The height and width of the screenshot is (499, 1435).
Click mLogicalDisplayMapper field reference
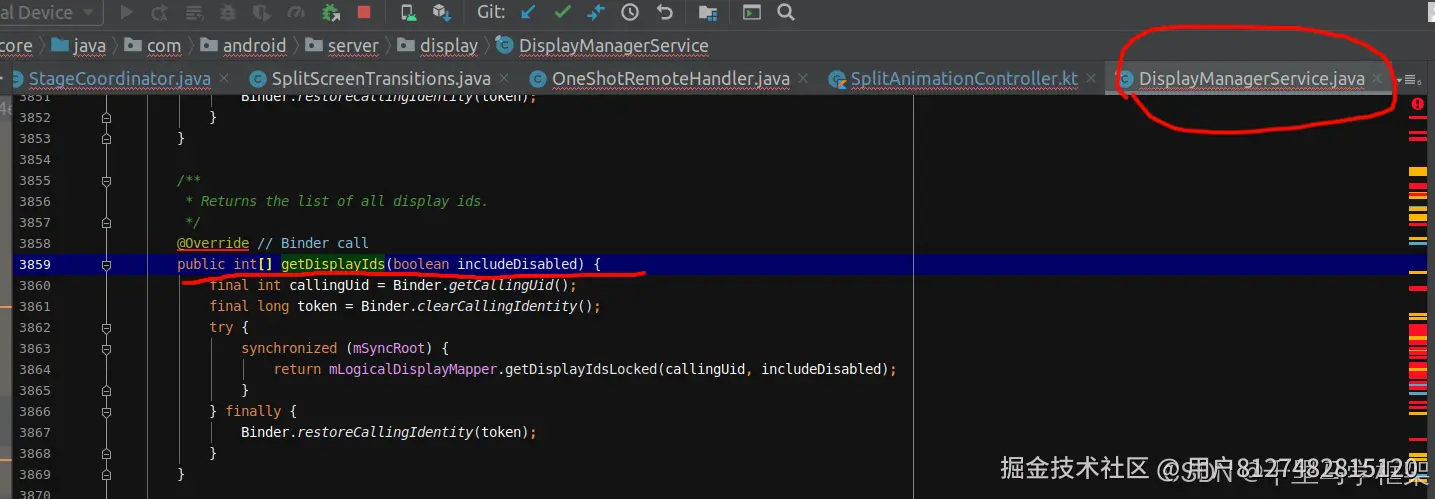(413, 369)
